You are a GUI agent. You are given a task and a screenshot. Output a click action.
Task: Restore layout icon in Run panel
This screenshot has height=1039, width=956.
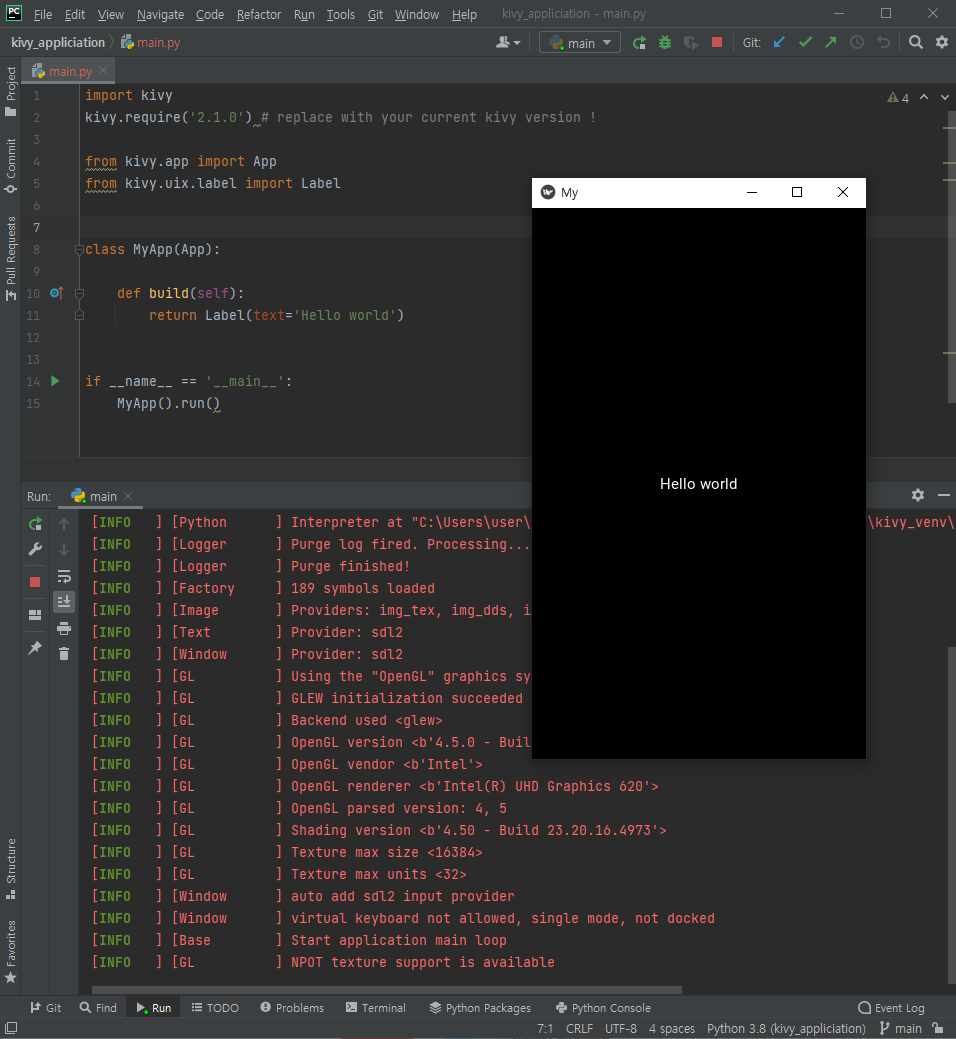tap(35, 615)
